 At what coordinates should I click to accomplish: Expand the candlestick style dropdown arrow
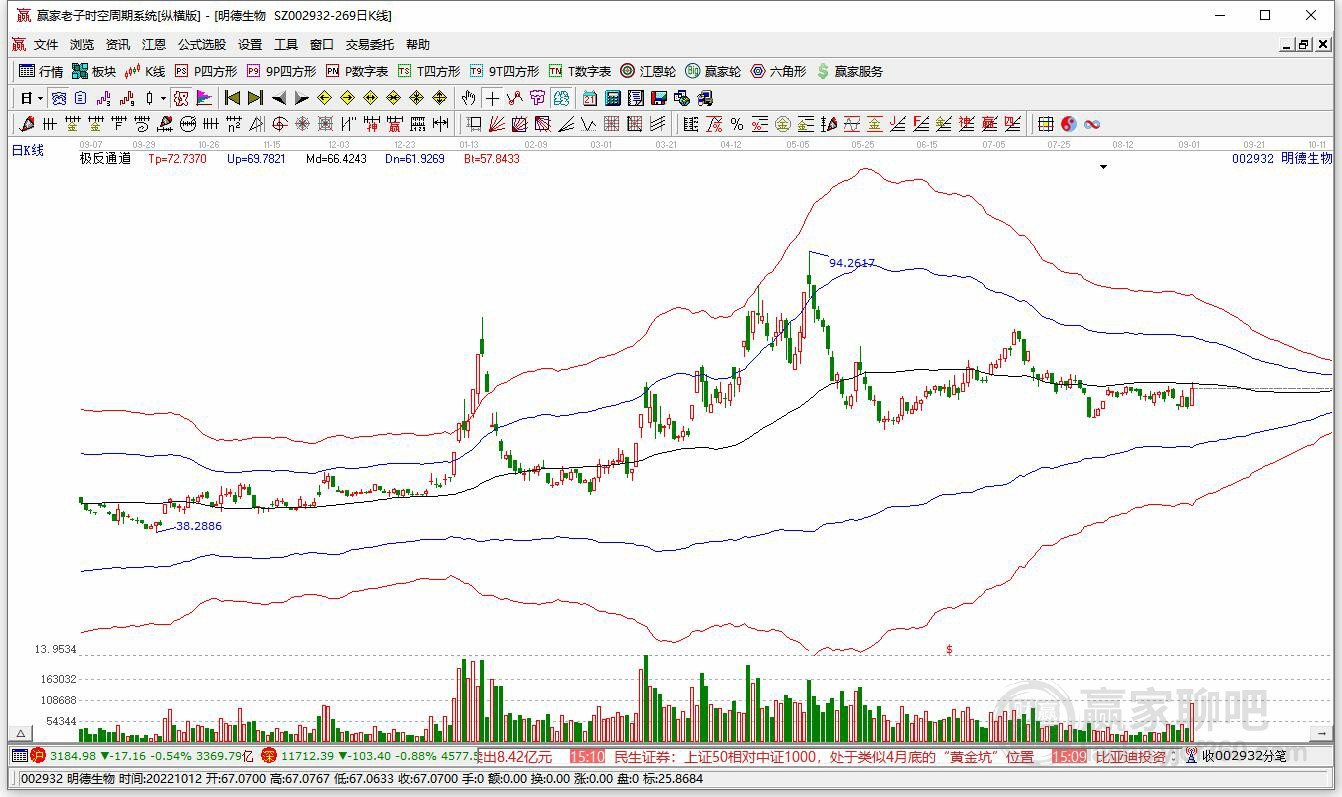163,98
